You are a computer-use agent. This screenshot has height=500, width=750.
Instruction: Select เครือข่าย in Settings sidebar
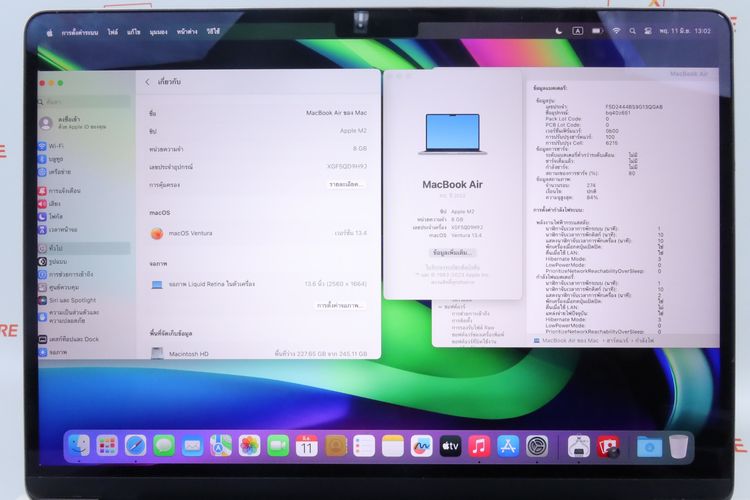click(55, 172)
